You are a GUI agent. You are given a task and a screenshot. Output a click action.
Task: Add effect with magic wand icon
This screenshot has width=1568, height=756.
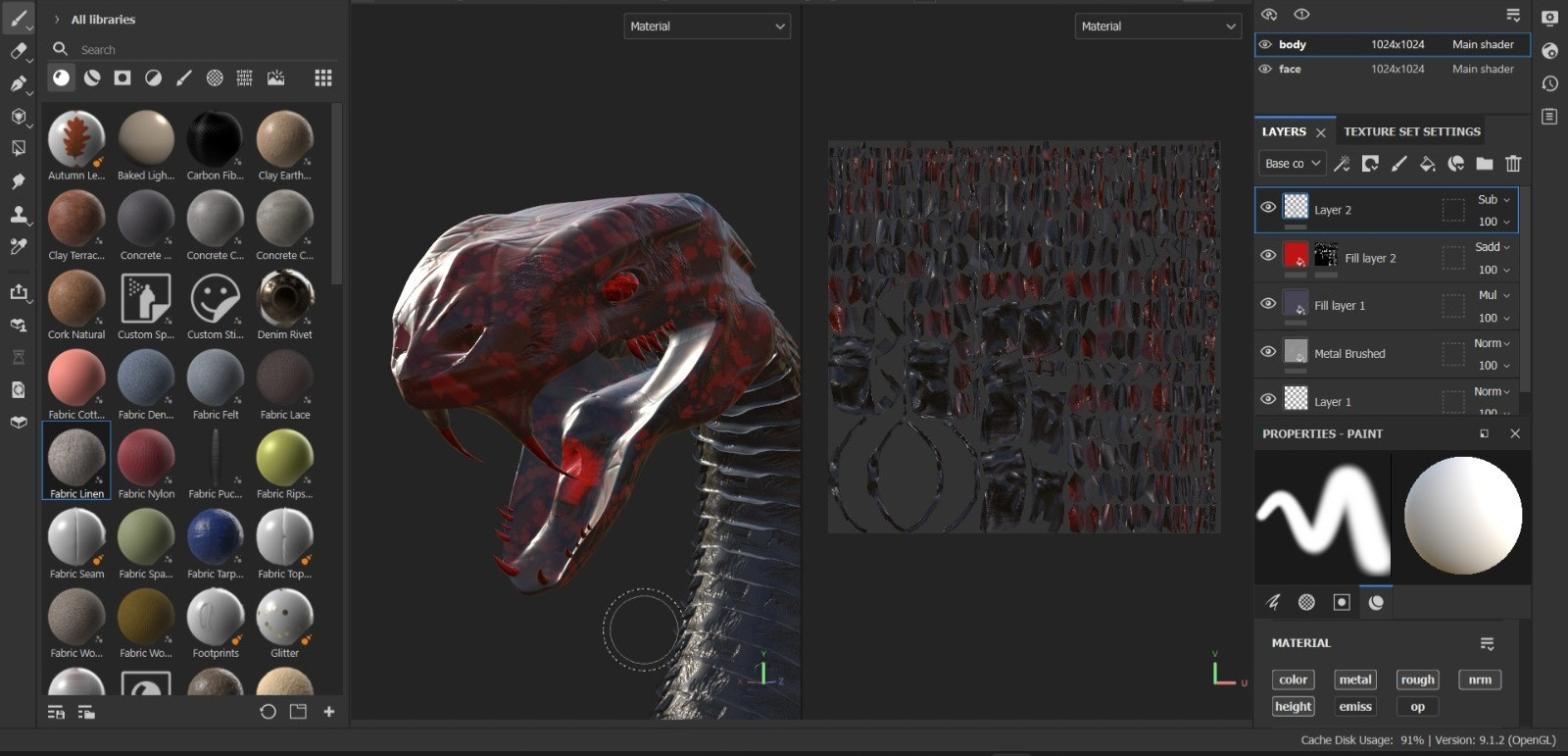[1342, 164]
